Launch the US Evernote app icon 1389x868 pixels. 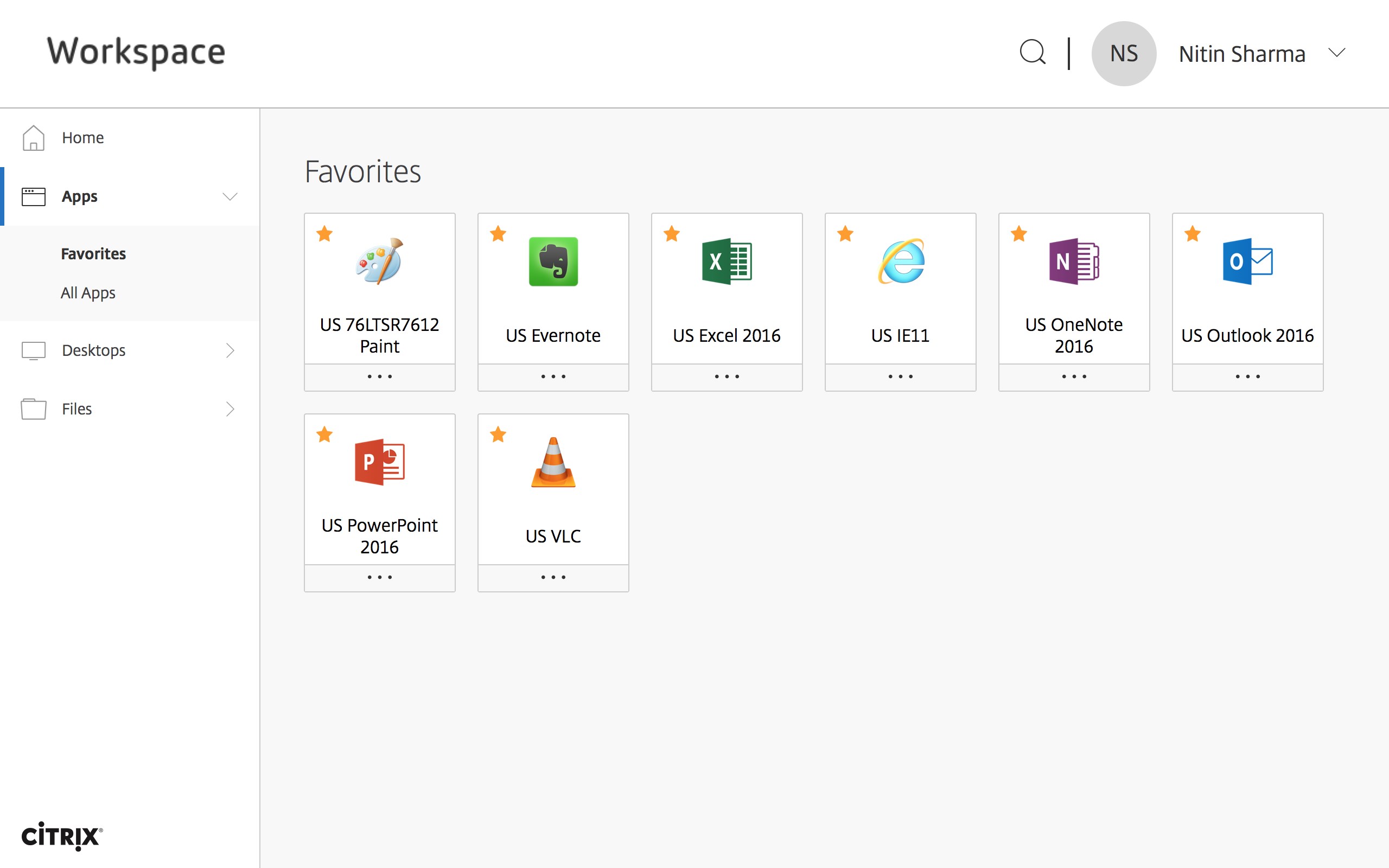coord(553,262)
